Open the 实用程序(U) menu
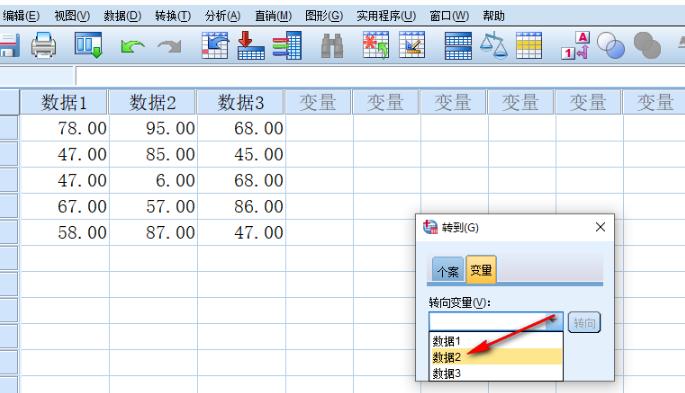Image resolution: width=685 pixels, height=393 pixels. [386, 16]
